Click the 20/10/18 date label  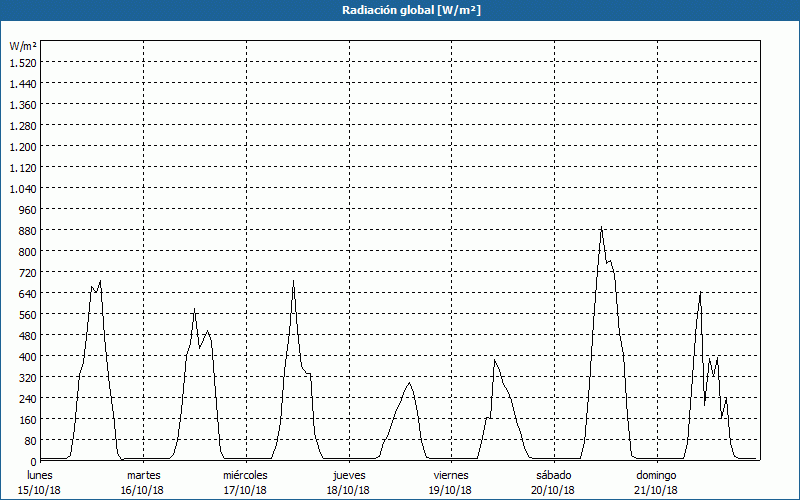tap(553, 490)
